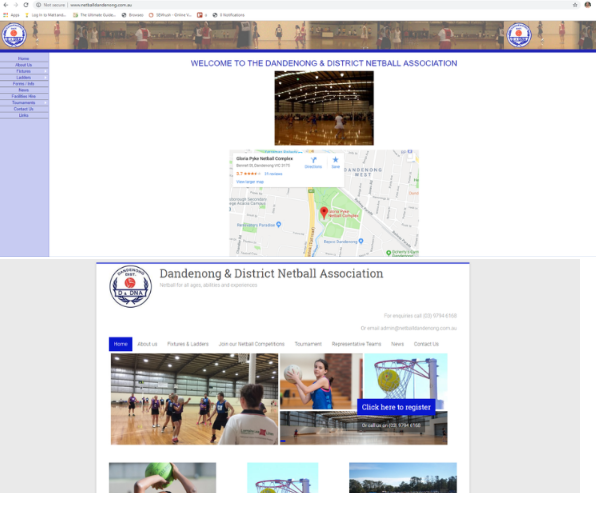
Task: Select the Home tab in new site
Action: (x=120, y=344)
